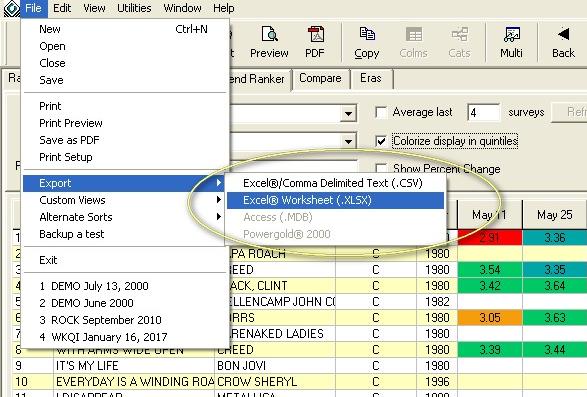Click the surveys count input field
This screenshot has height=397, width=587.
pos(483,112)
